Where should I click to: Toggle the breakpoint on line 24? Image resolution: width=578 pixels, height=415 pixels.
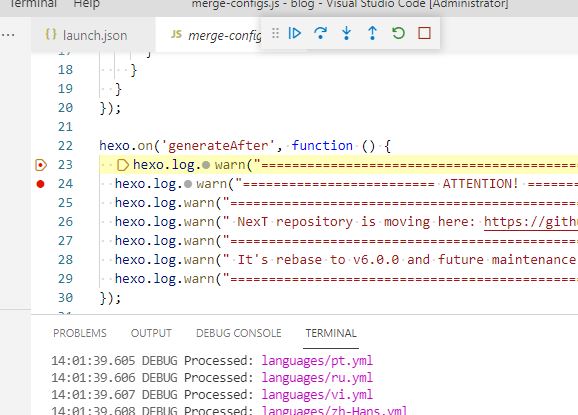tap(41, 184)
